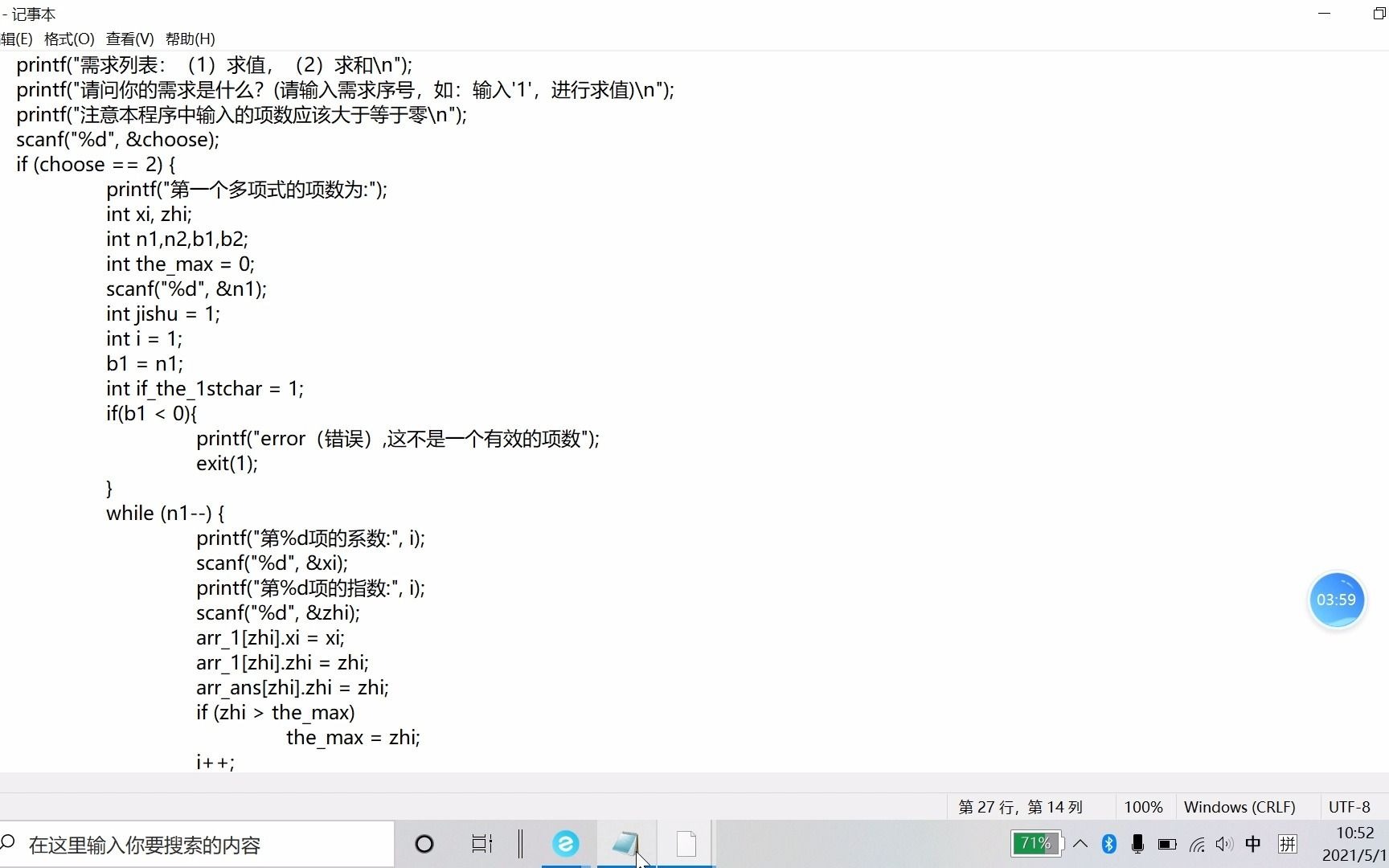This screenshot has height=868, width=1389.
Task: Click the line scanf("%d", &n1);
Action: coord(186,289)
